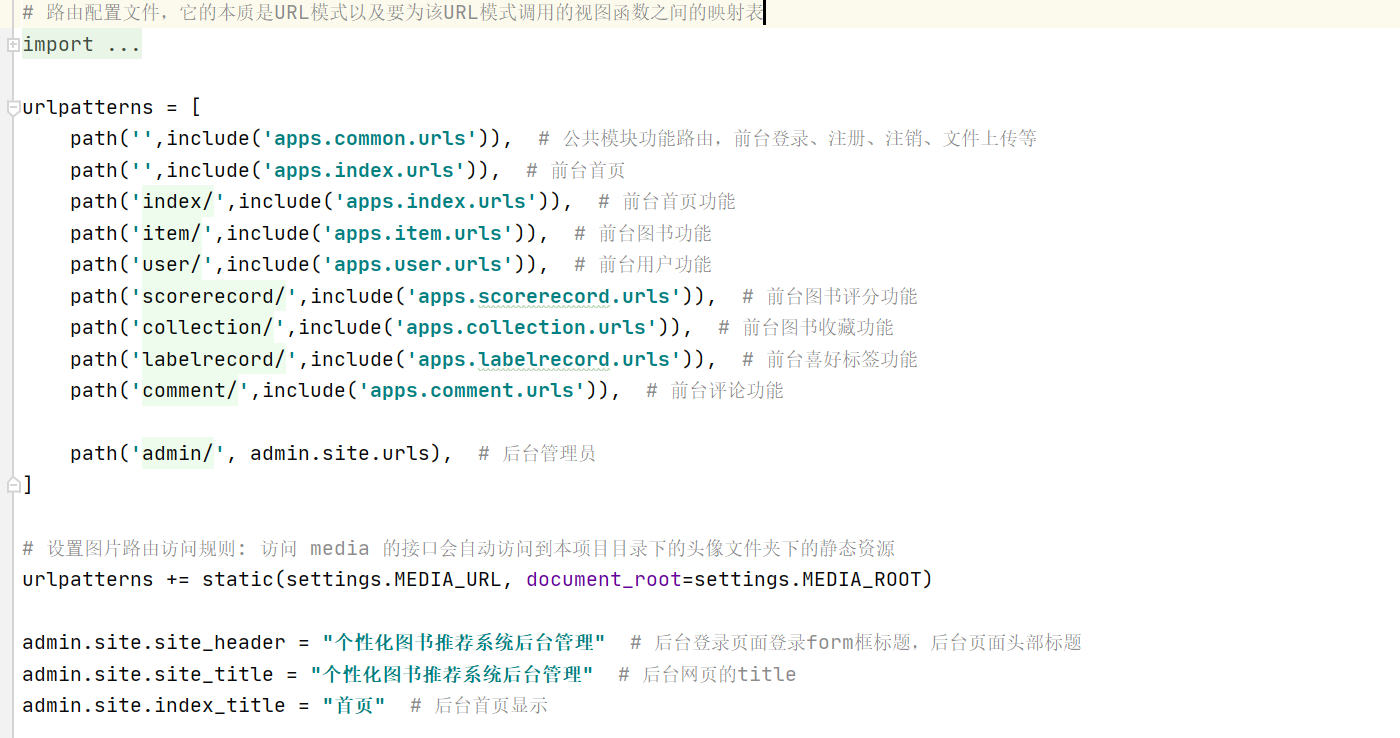The image size is (1400, 738).
Task: Click the comment '# 后台管理员'
Action: click(x=537, y=454)
